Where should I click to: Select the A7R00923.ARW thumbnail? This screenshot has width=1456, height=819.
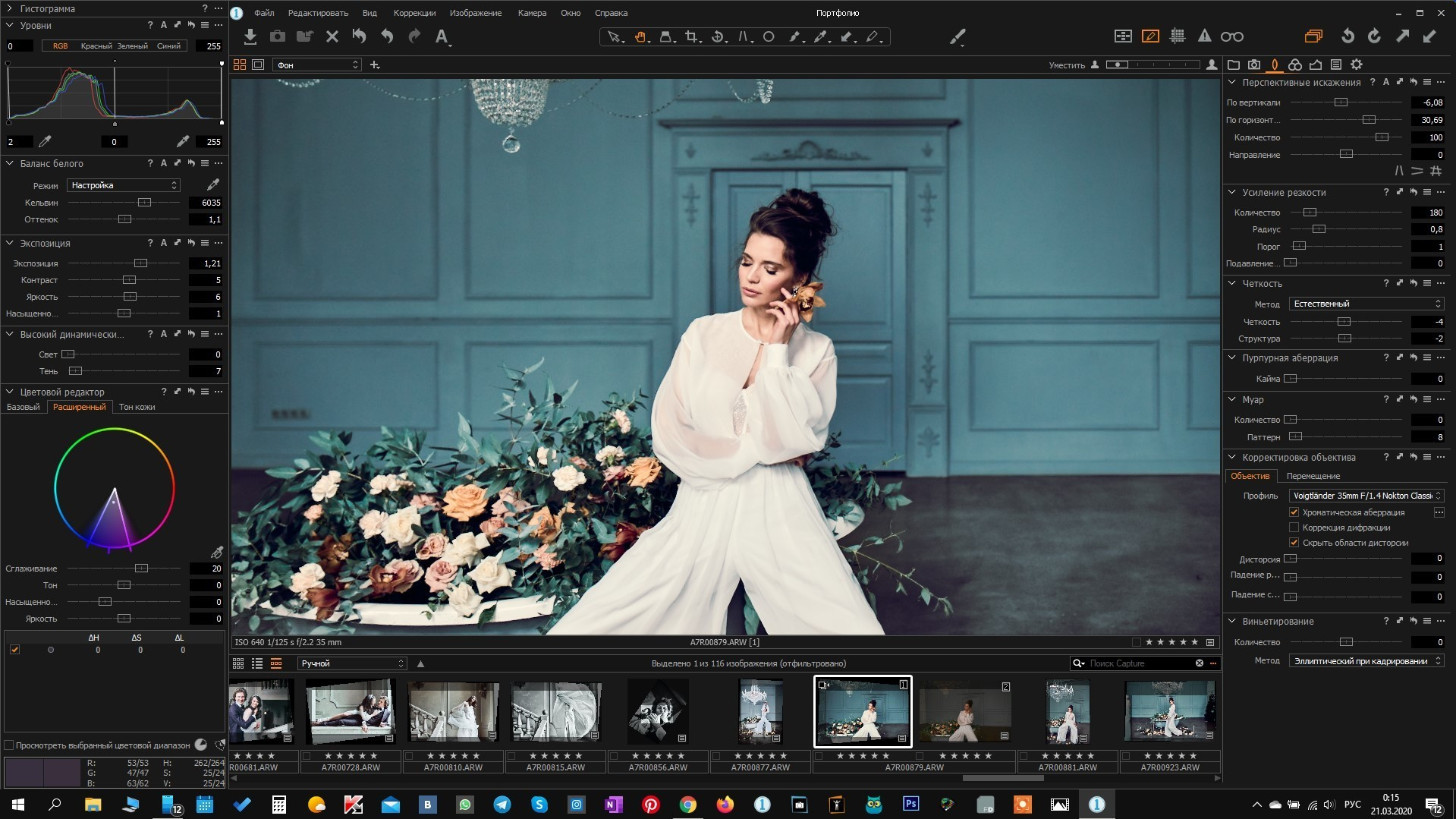click(1170, 712)
